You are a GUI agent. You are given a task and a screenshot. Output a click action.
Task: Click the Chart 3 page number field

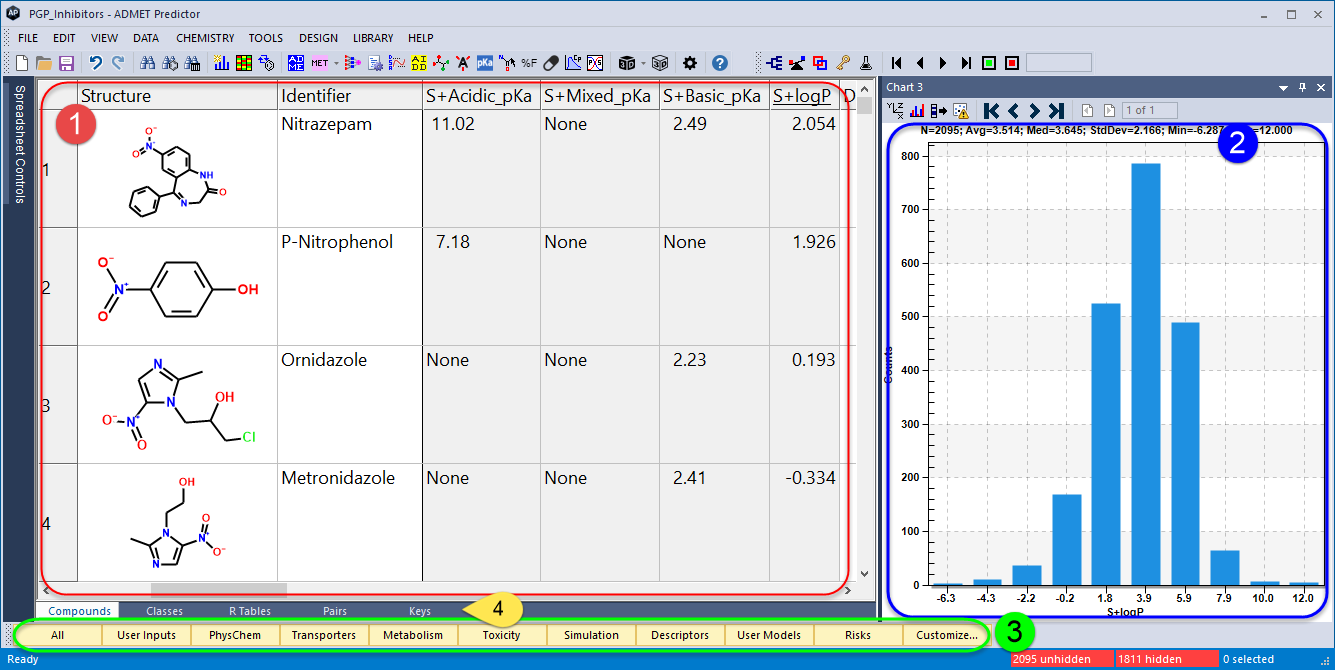click(1149, 110)
